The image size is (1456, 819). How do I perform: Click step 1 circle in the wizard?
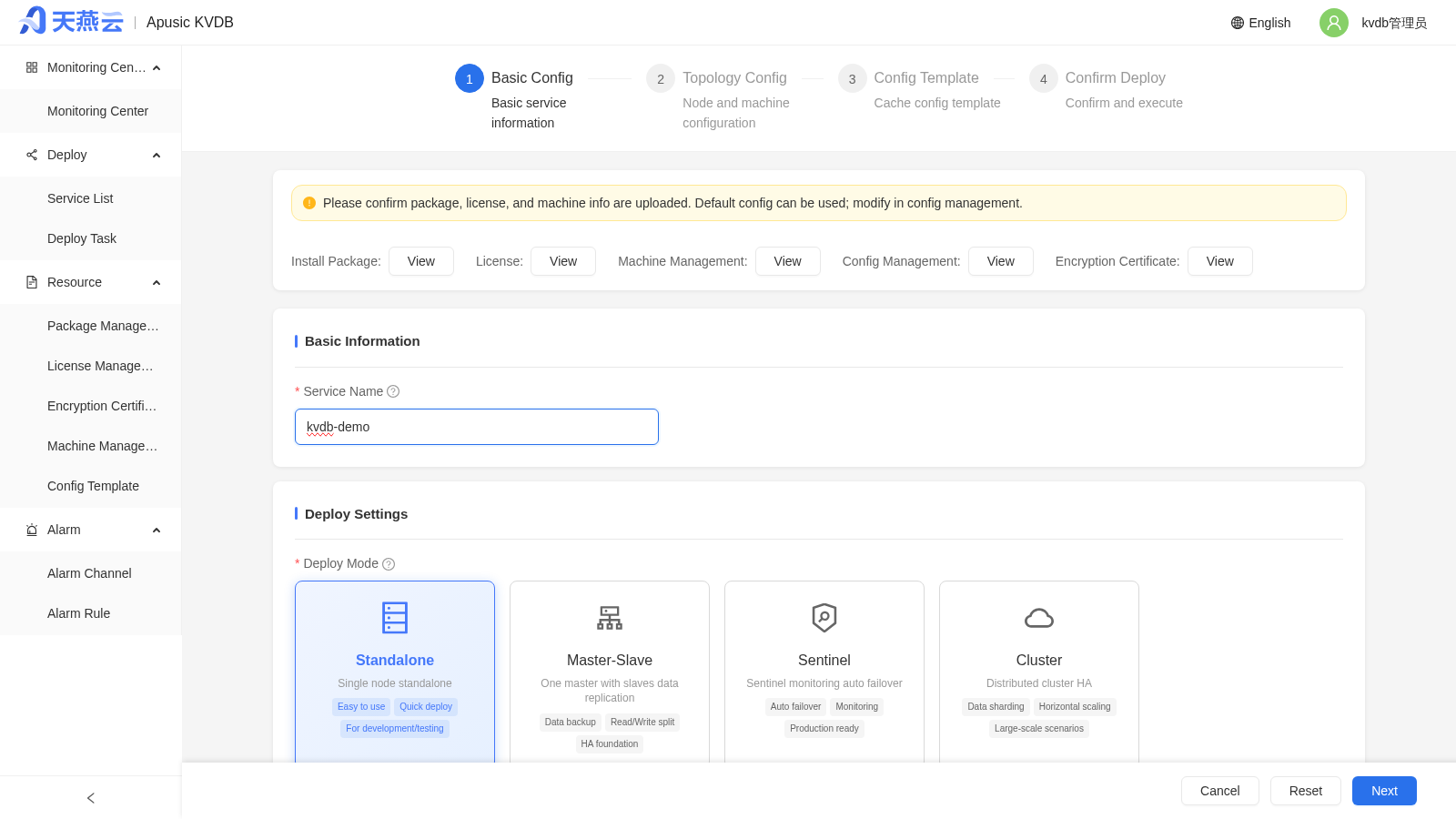pyautogui.click(x=470, y=78)
